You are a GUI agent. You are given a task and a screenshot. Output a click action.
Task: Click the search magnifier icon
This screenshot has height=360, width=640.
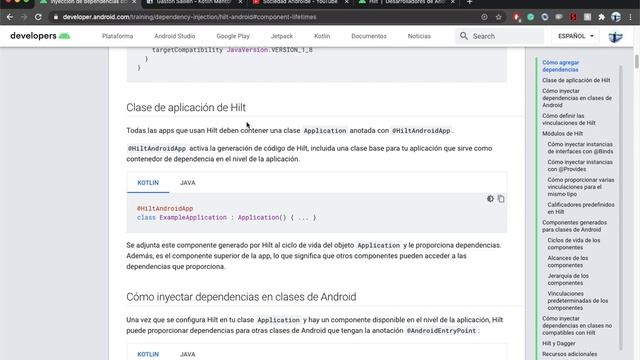464,36
